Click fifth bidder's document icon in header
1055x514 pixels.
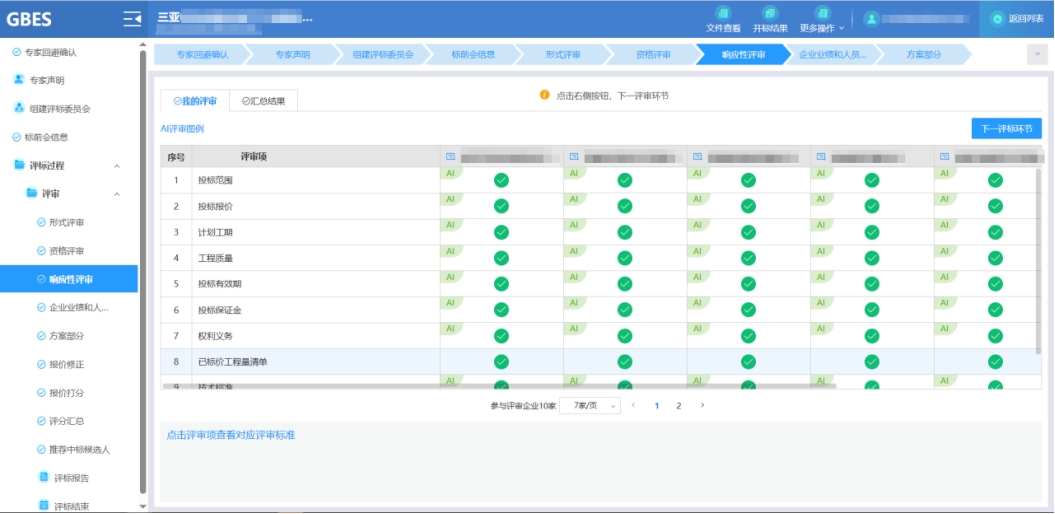(944, 157)
